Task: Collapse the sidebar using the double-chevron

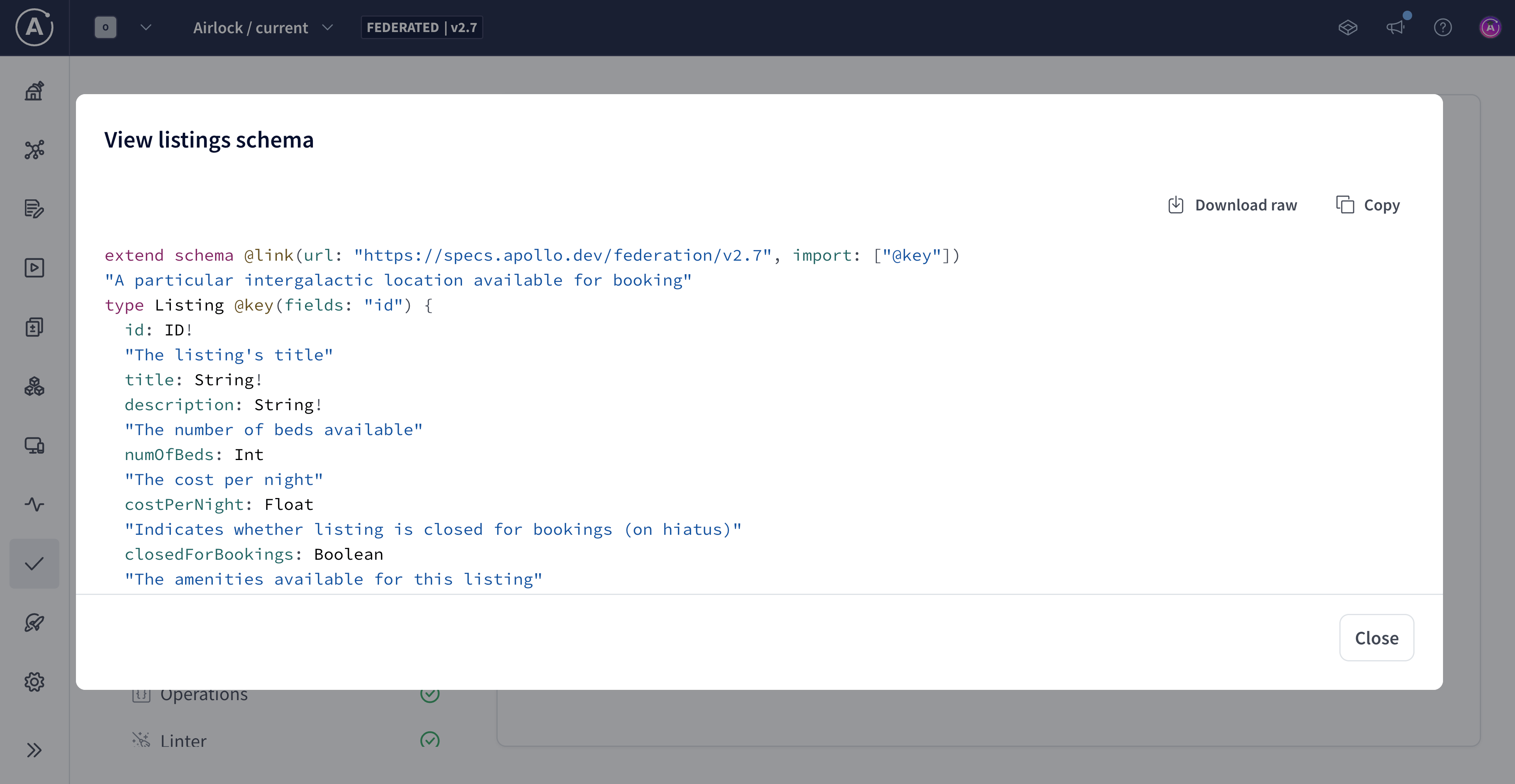Action: [34, 750]
